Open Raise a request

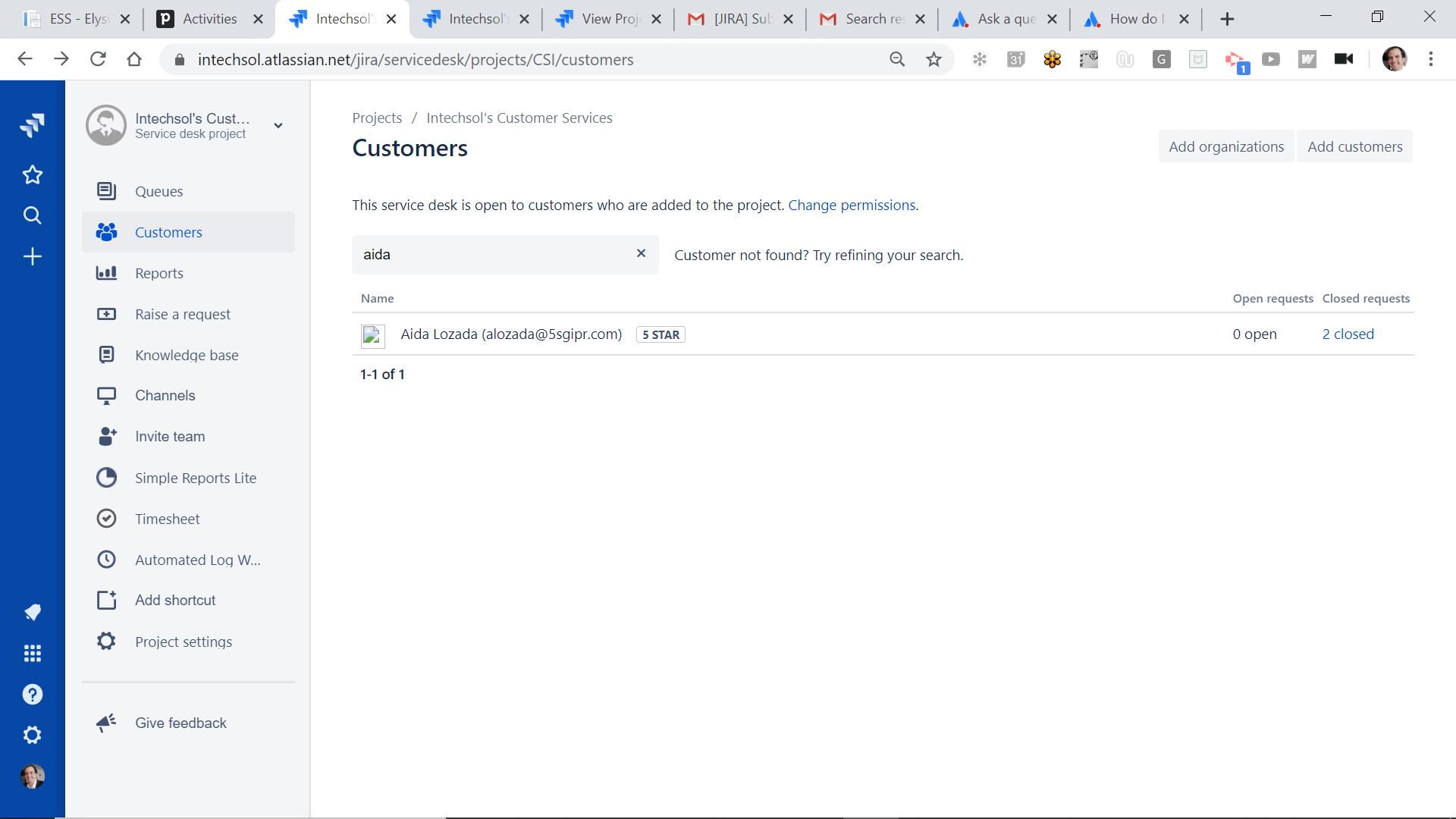point(188,314)
